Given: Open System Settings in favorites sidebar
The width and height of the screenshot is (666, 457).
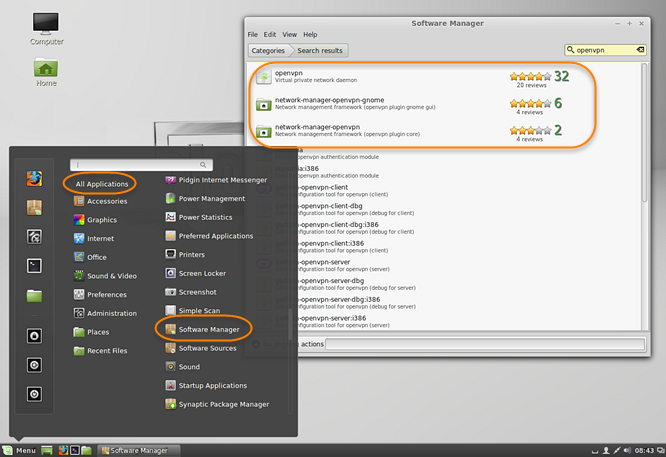Looking at the screenshot, I should click(34, 237).
